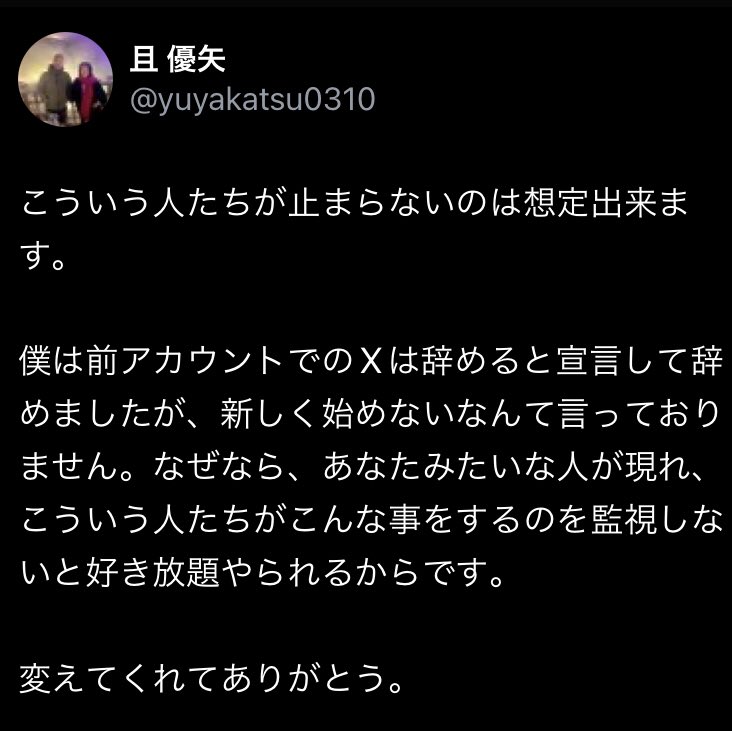732x731 pixels.
Task: Click the display name 且 優矢
Action: click(177, 59)
